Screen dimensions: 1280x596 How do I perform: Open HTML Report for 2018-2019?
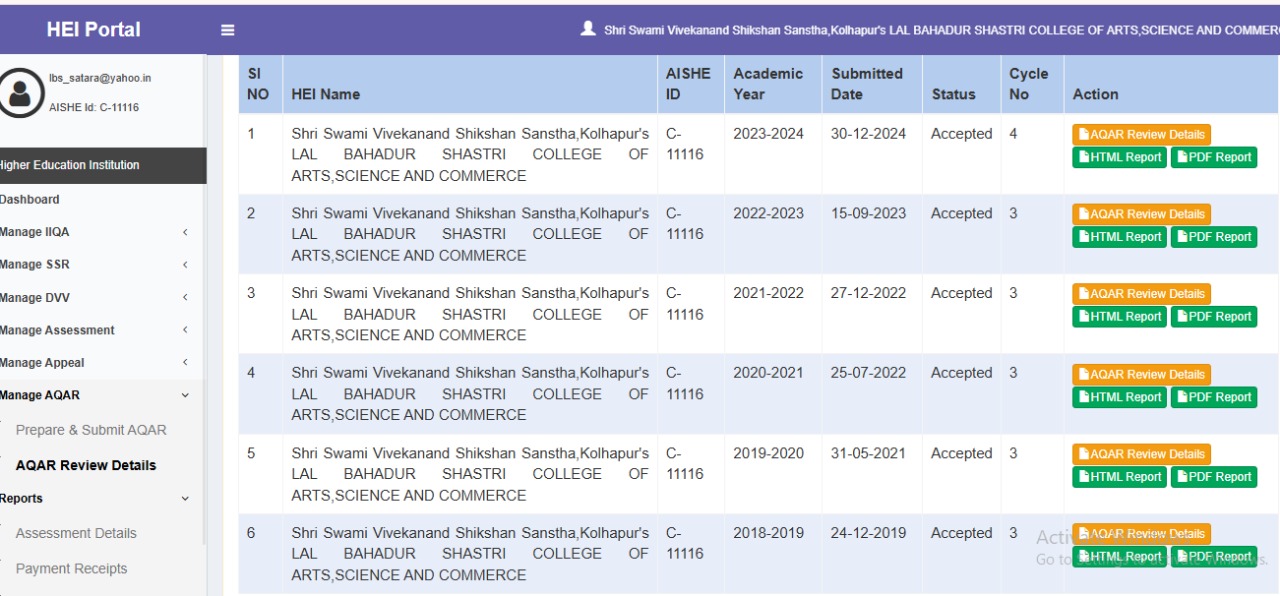(x=1119, y=557)
